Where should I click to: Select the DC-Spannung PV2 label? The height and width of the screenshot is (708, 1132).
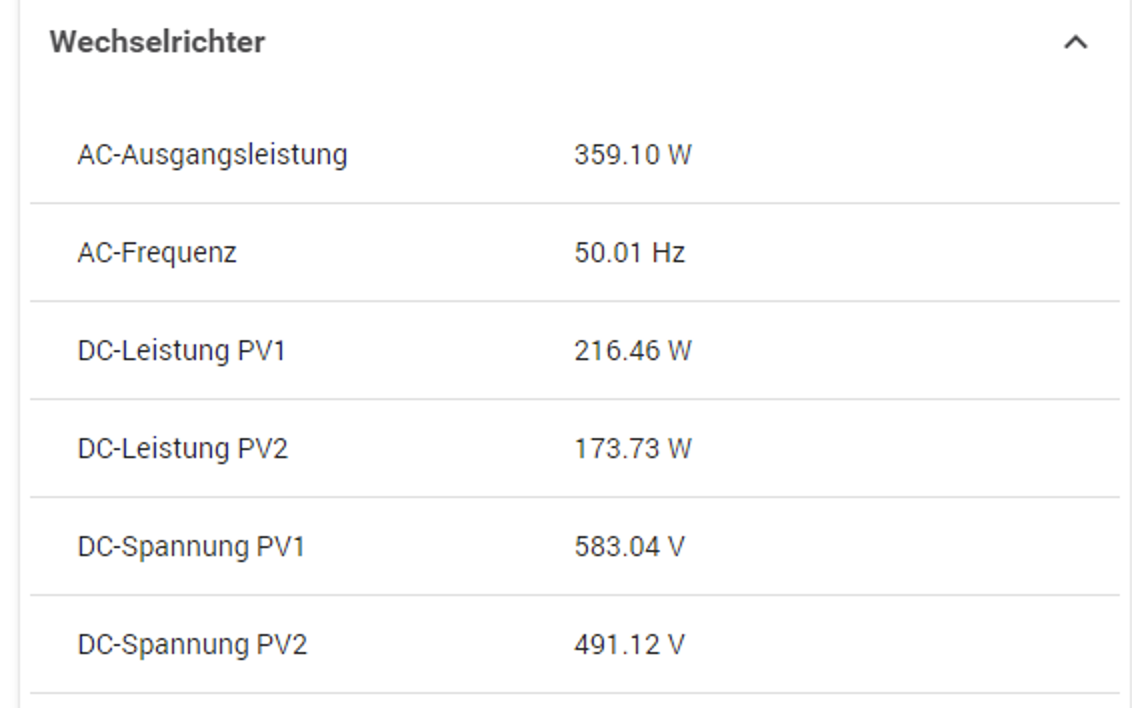[x=192, y=644]
